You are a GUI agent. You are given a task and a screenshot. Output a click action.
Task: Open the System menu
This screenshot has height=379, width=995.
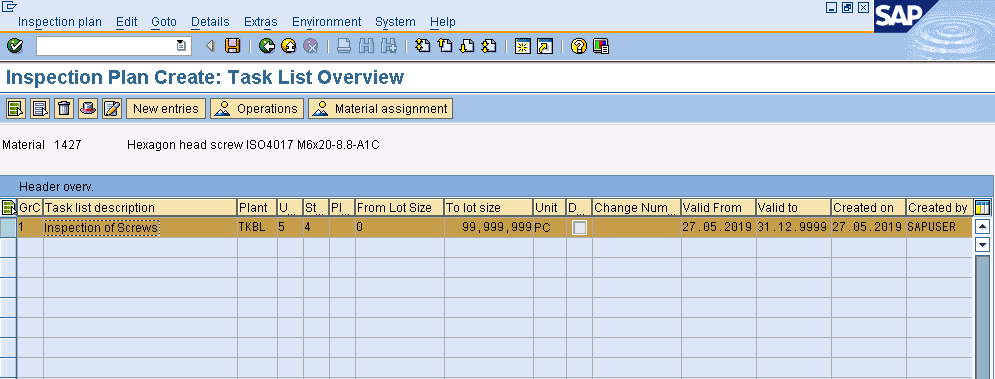(x=395, y=22)
